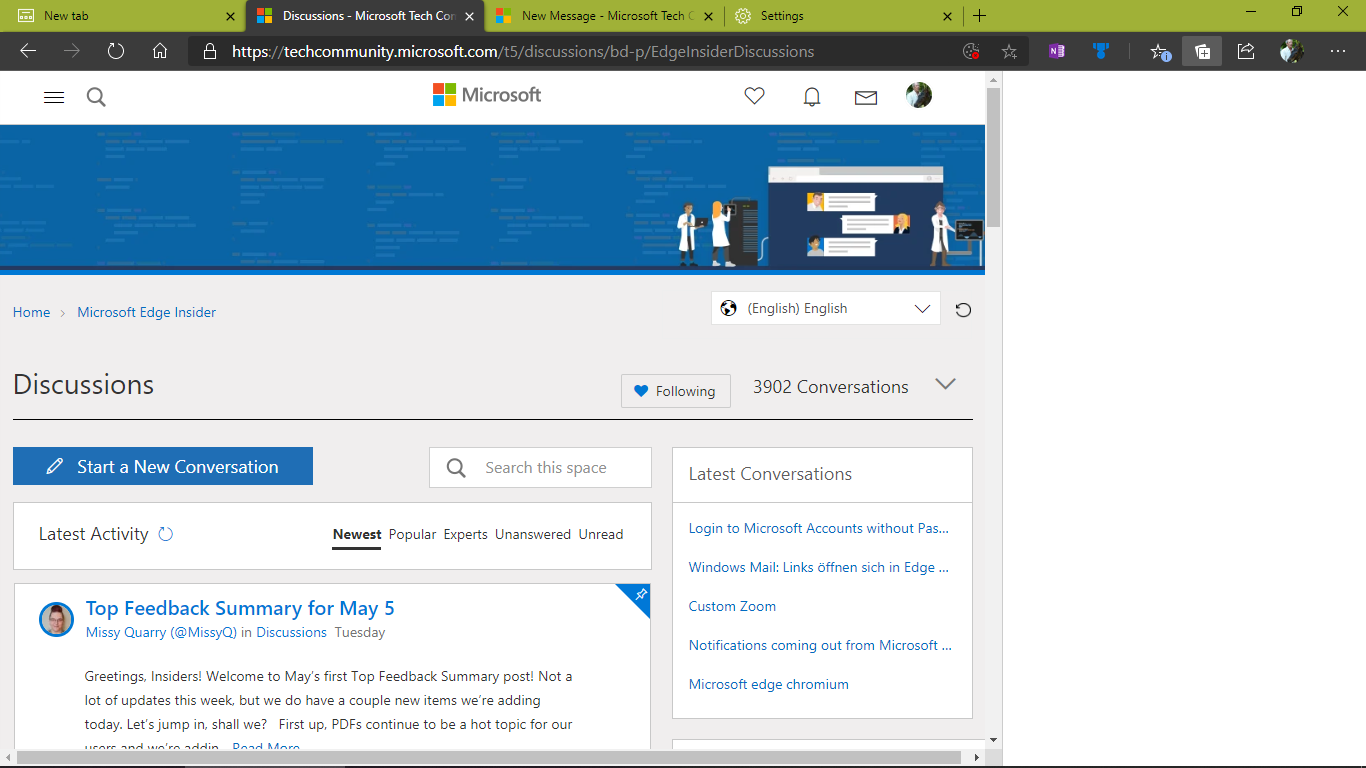Select the Unanswered activity filter
This screenshot has width=1366, height=768.
[x=533, y=534]
